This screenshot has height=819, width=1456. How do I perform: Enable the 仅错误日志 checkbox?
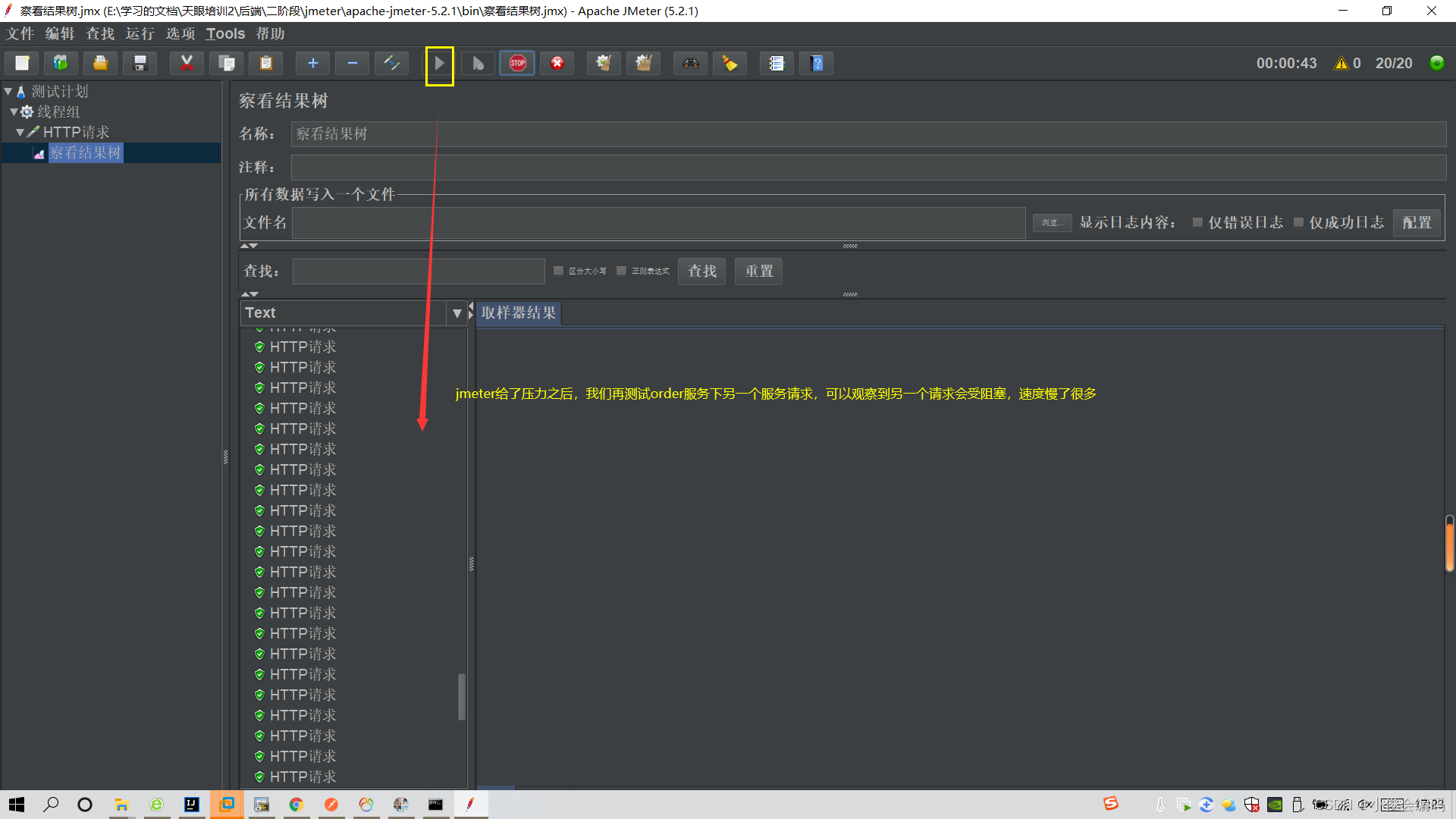click(x=1197, y=222)
